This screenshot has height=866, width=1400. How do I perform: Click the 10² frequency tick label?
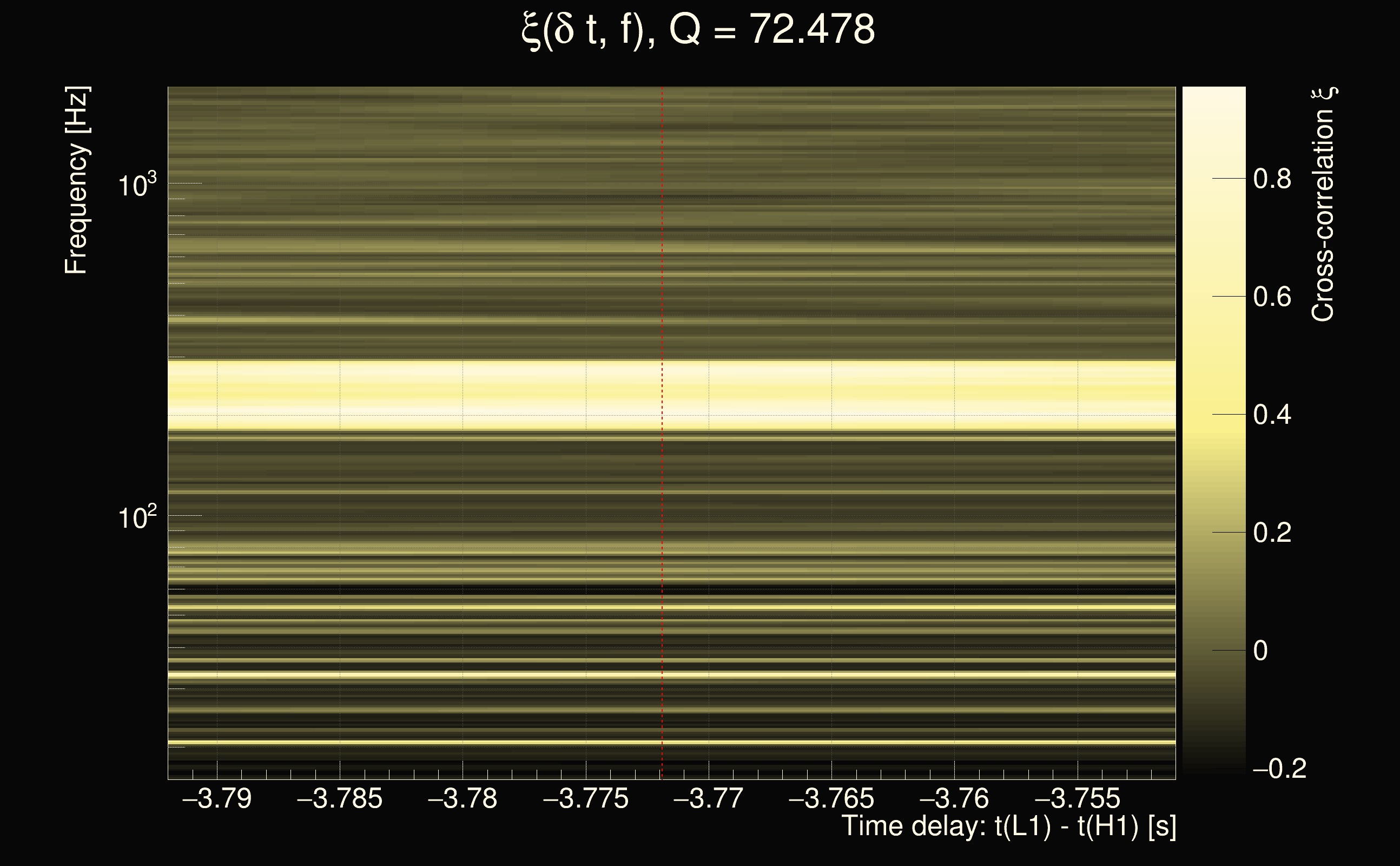136,517
